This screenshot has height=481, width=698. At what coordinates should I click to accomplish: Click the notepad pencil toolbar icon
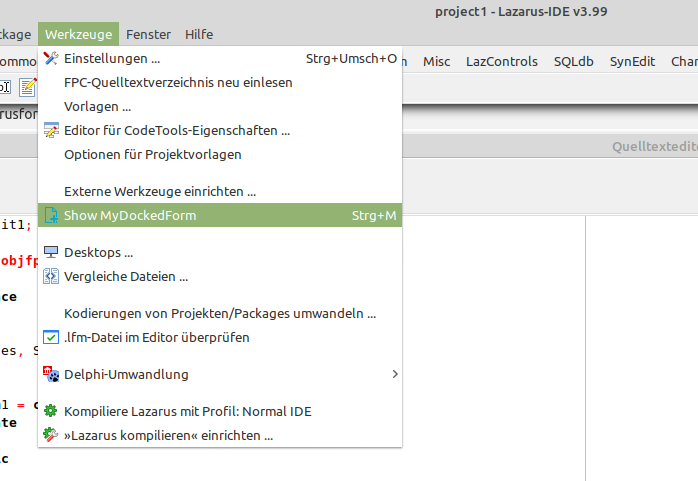tap(28, 87)
